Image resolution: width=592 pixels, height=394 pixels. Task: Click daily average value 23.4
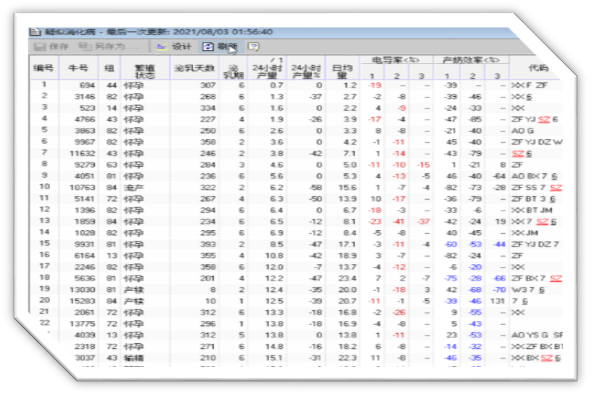coord(348,278)
